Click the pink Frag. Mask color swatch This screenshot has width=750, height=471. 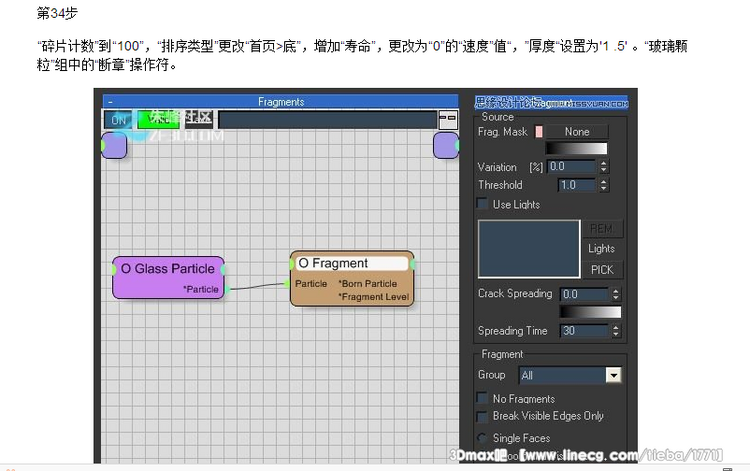point(539,131)
